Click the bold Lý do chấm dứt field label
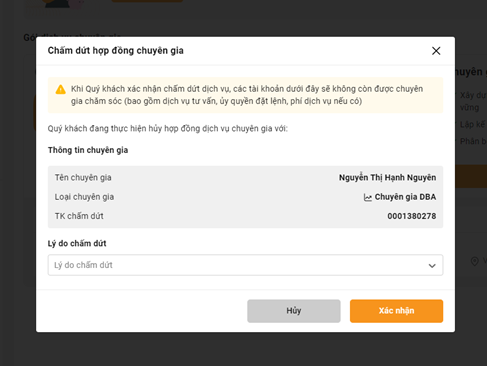 (x=77, y=244)
